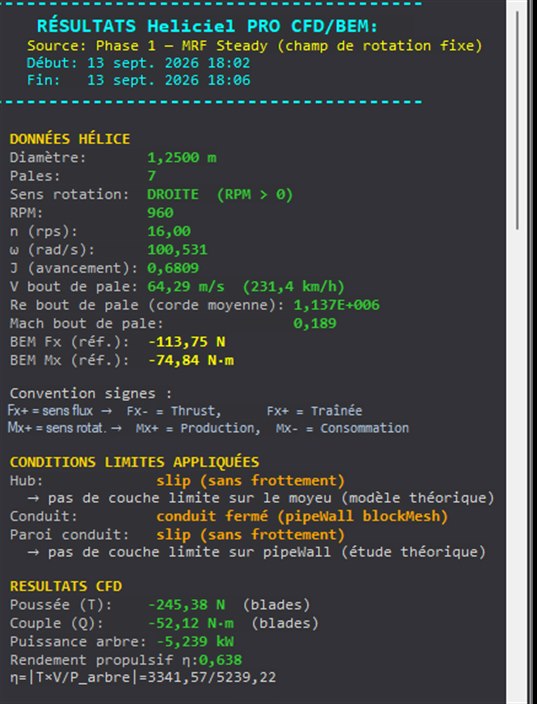Click the Fin date line
The image size is (537, 704).
pos(138,80)
